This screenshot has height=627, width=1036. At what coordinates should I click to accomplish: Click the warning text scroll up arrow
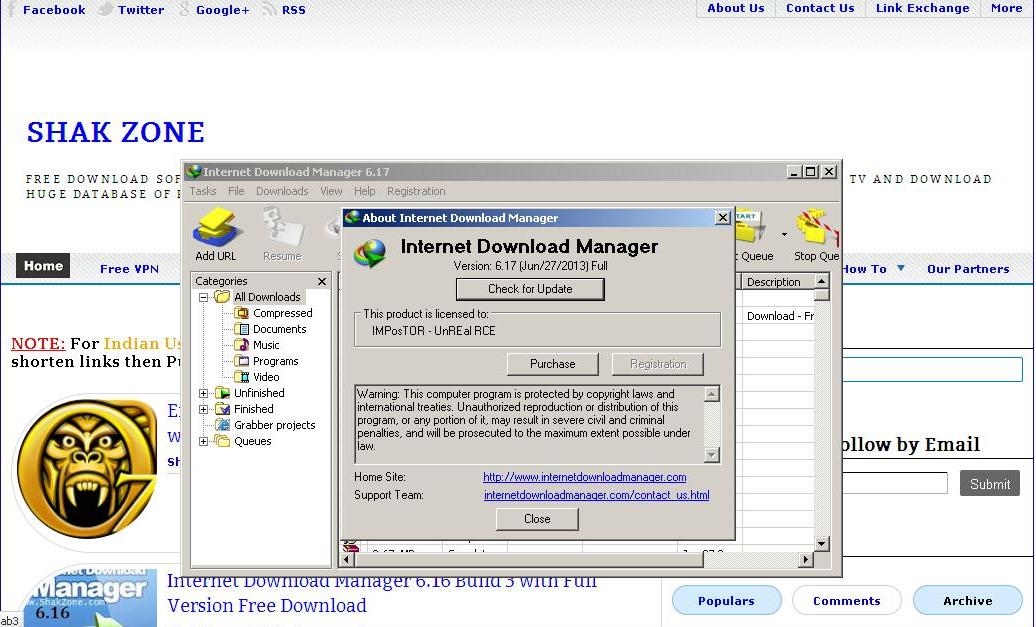[x=712, y=394]
